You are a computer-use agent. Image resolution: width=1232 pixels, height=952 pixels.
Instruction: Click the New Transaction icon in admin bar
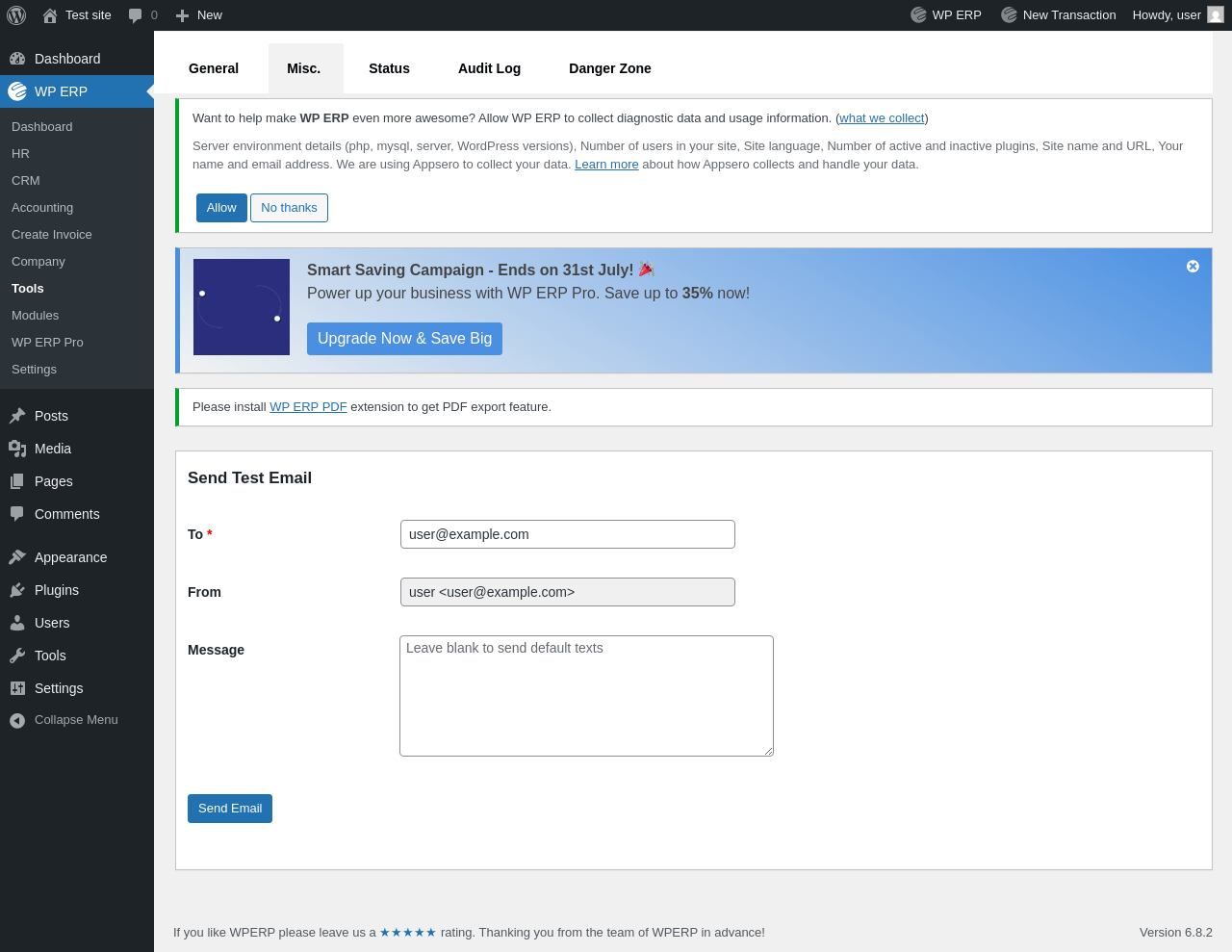[x=1009, y=15]
